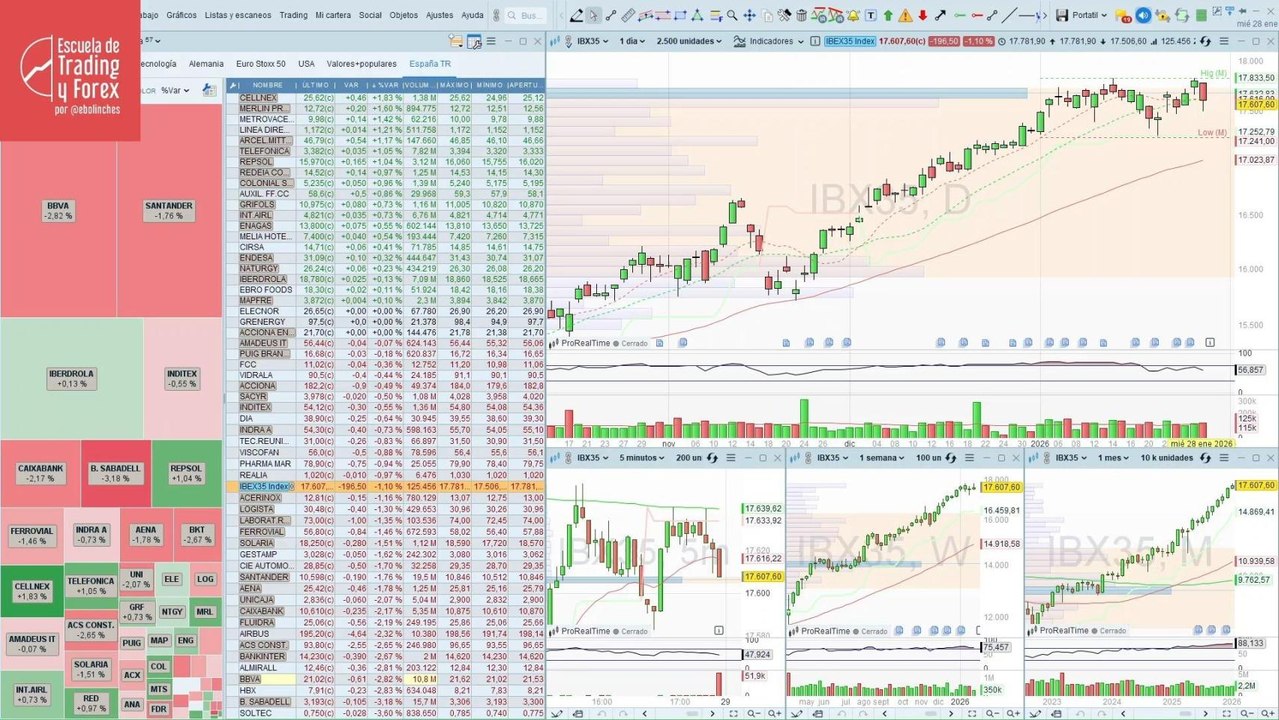The image size is (1279, 720).
Task: Click in the Buscar search field
Action: [527, 15]
